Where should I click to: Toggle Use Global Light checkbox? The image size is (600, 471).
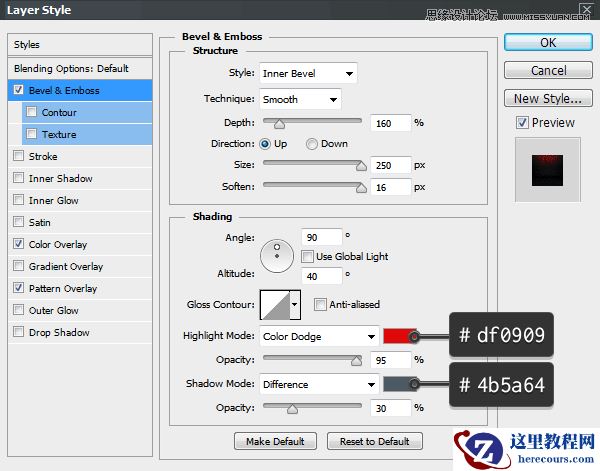point(308,257)
